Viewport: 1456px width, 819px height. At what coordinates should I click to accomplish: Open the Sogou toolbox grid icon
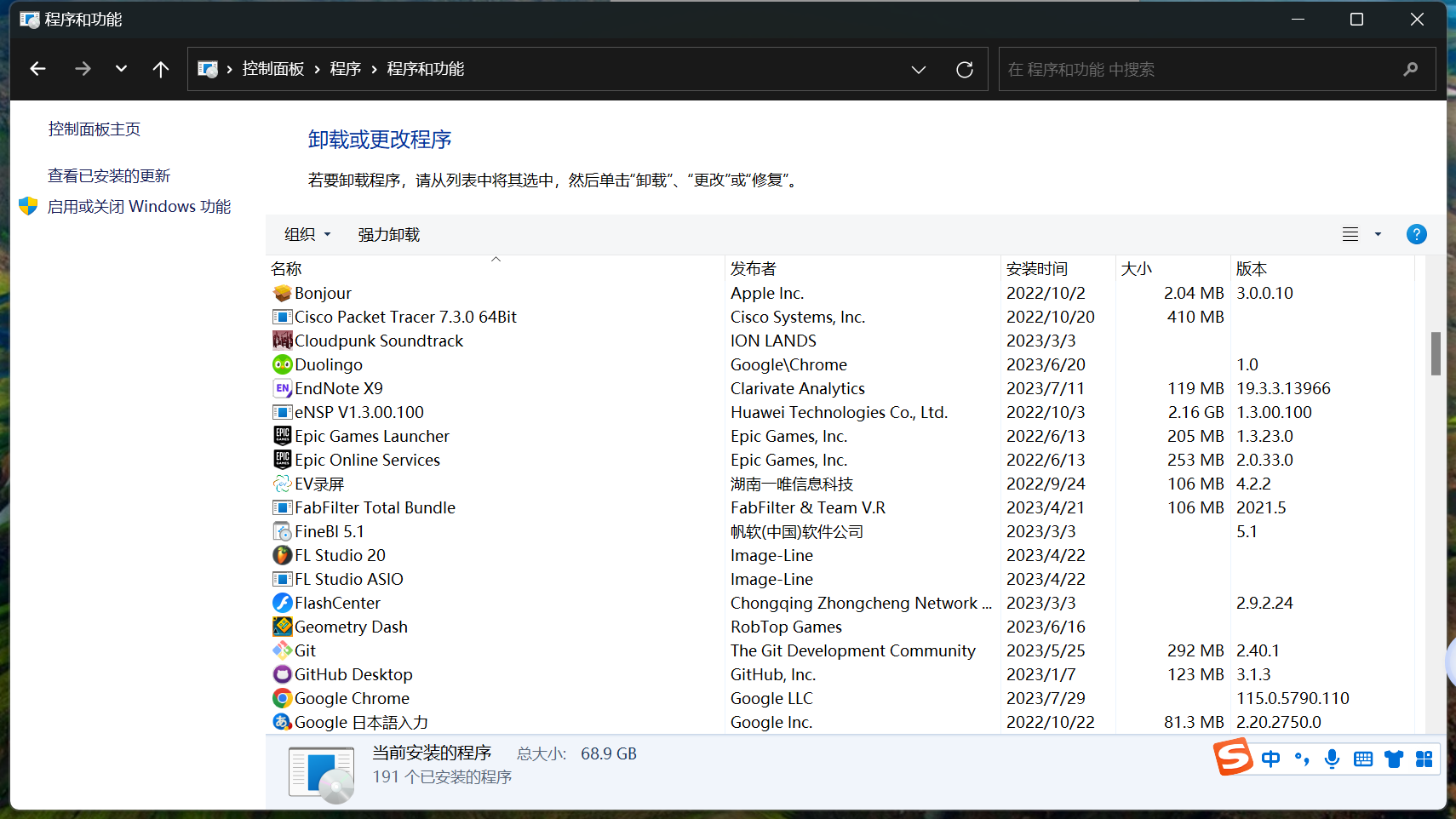point(1424,759)
